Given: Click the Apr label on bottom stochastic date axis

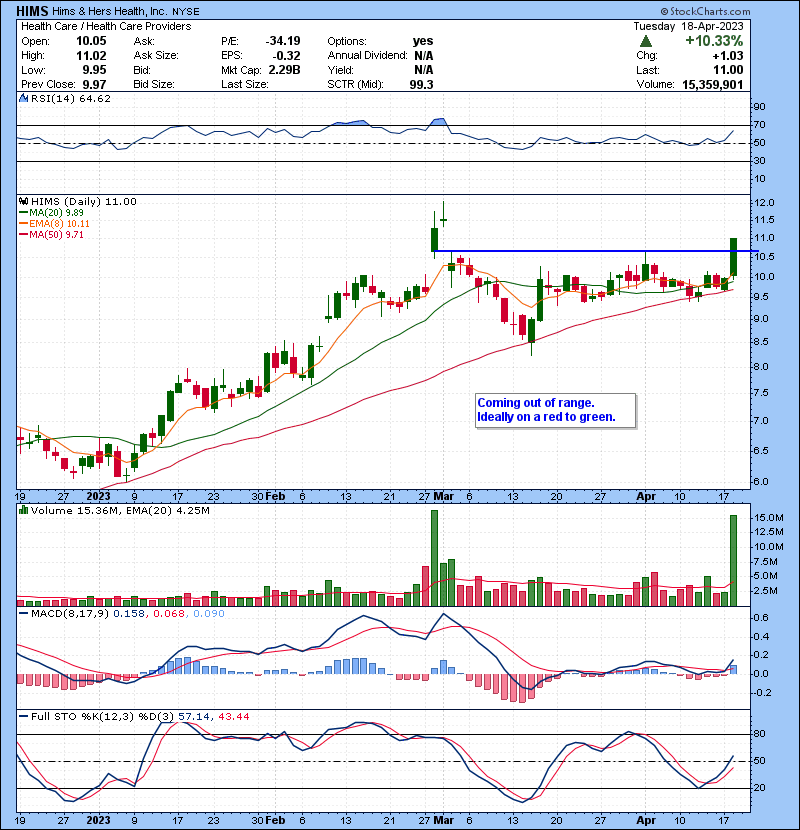Looking at the screenshot, I should [x=646, y=820].
